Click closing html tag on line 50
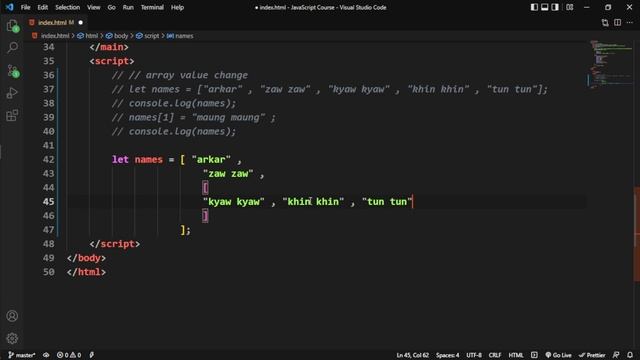Image resolution: width=640 pixels, height=360 pixels. point(87,272)
